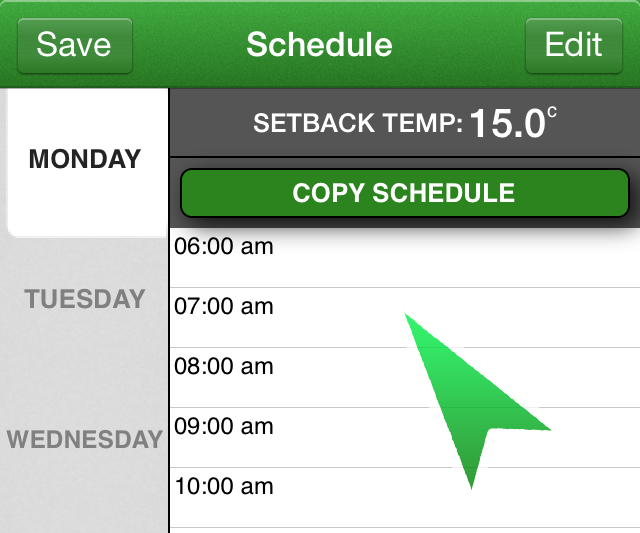
Task: Switch to the TUESDAY tab
Action: 85,299
